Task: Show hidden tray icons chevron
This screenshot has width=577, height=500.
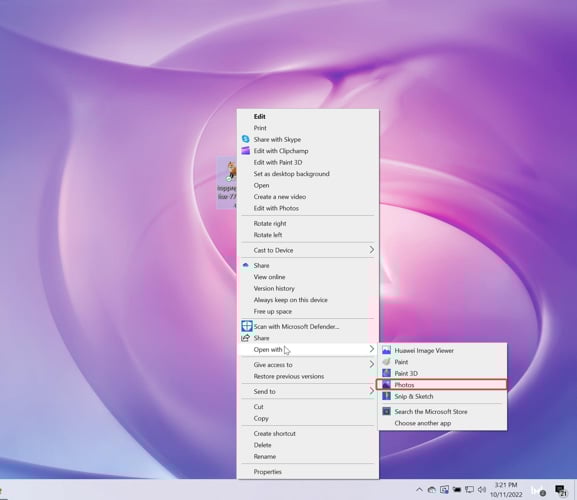Action: tap(419, 489)
